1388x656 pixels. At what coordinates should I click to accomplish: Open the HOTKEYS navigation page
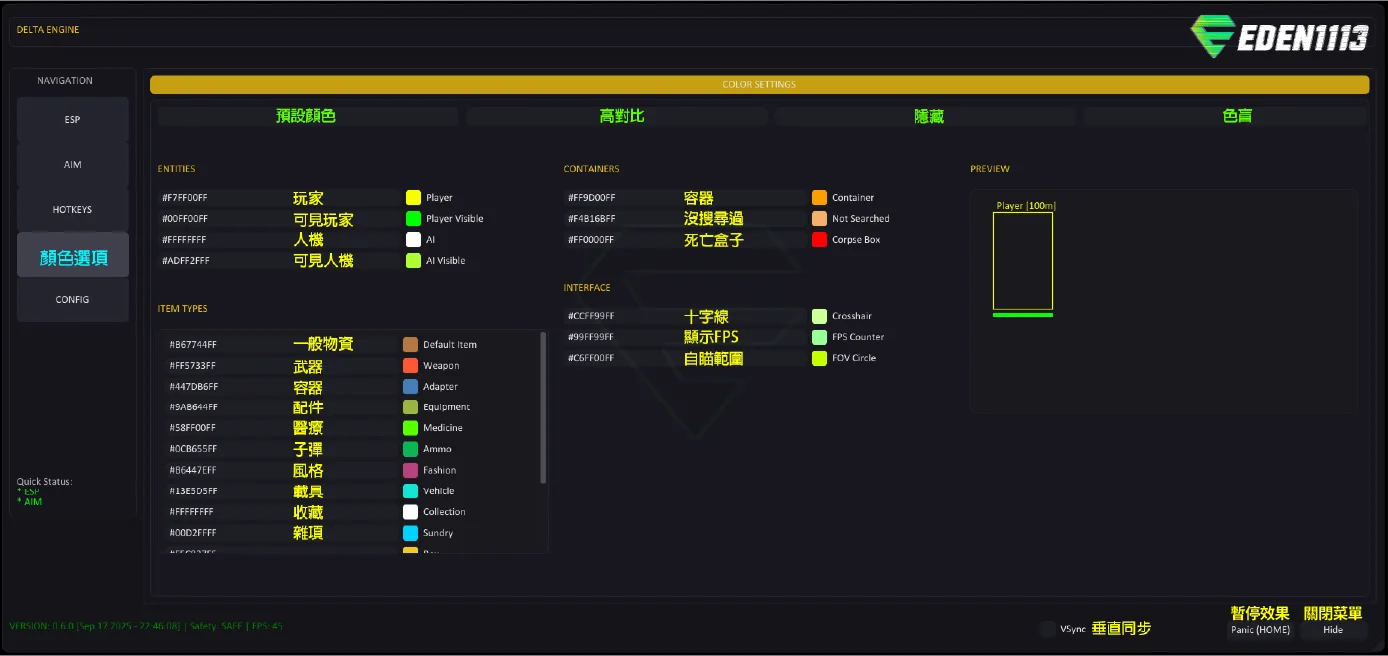click(73, 210)
